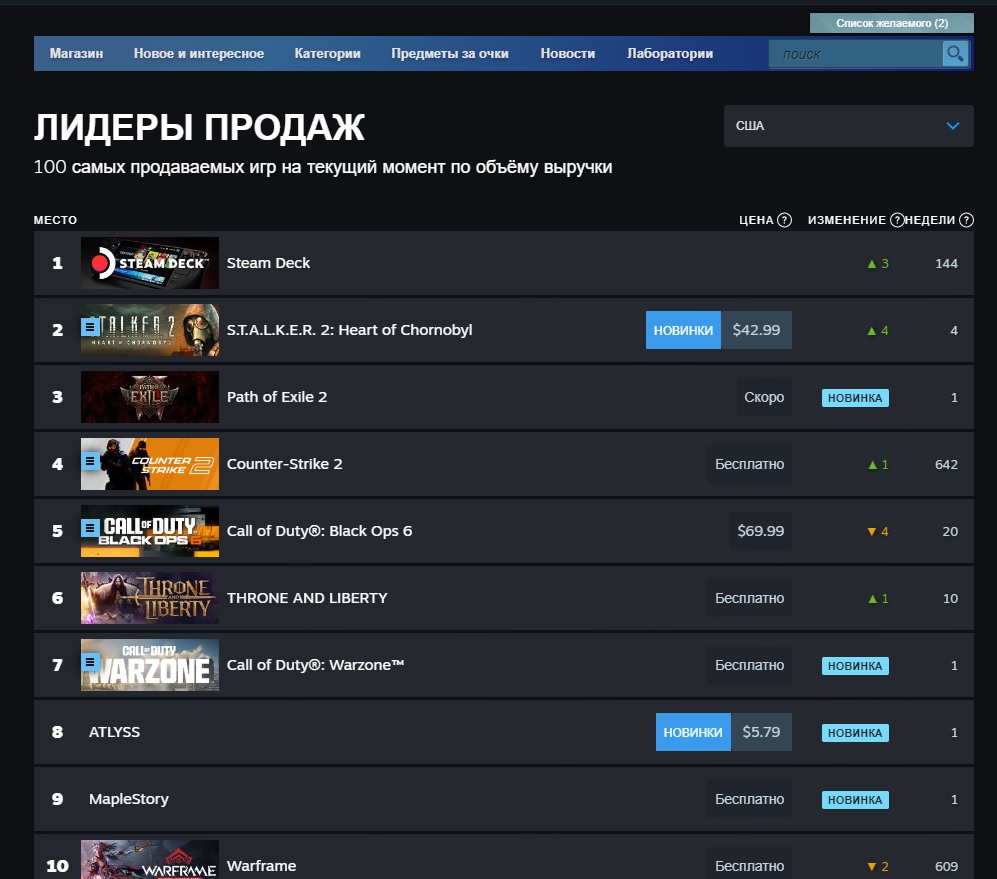Click the 609 weeks value for Warframe

point(946,867)
